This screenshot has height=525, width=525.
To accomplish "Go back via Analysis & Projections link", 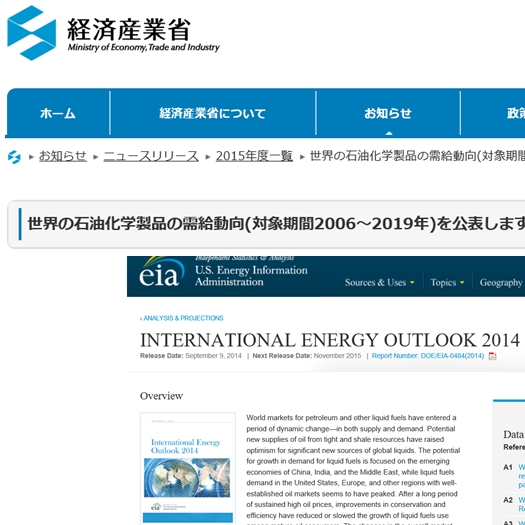I will (x=181, y=318).
